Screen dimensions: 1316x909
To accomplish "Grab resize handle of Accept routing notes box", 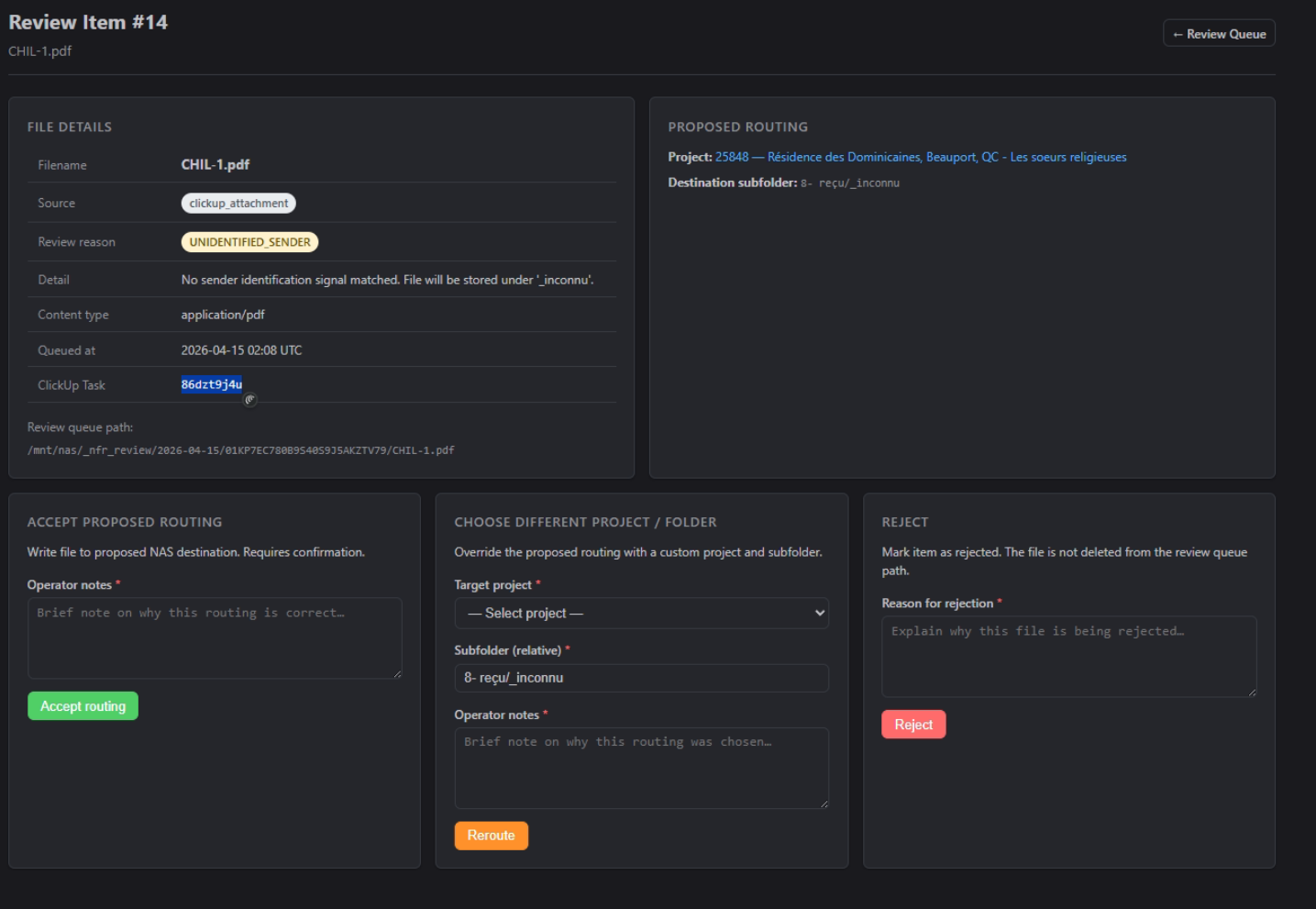I will 397,674.
